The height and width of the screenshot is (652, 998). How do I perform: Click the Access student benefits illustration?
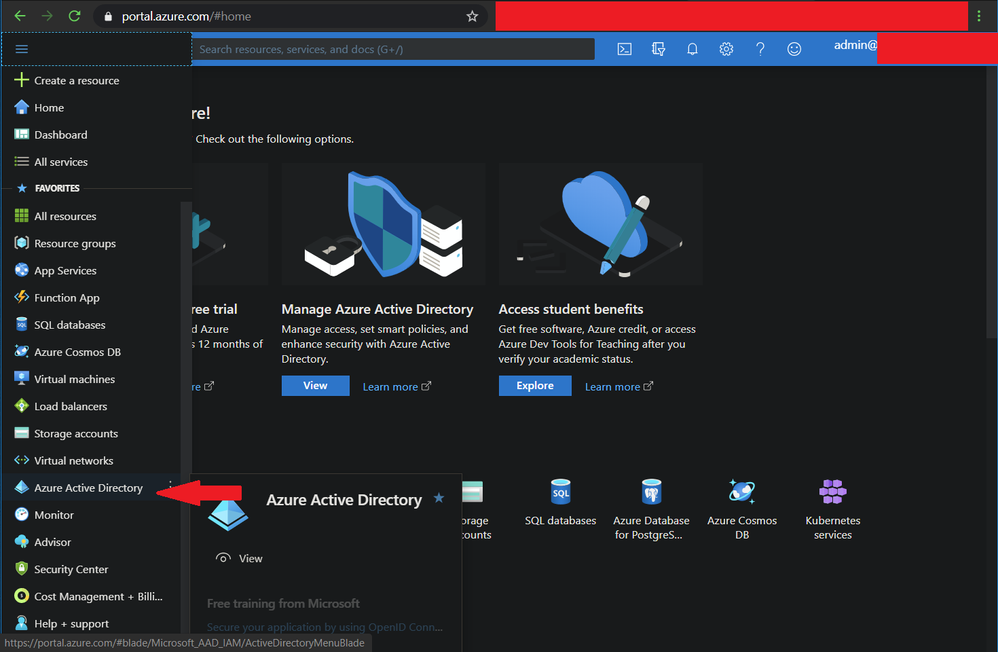tap(601, 224)
